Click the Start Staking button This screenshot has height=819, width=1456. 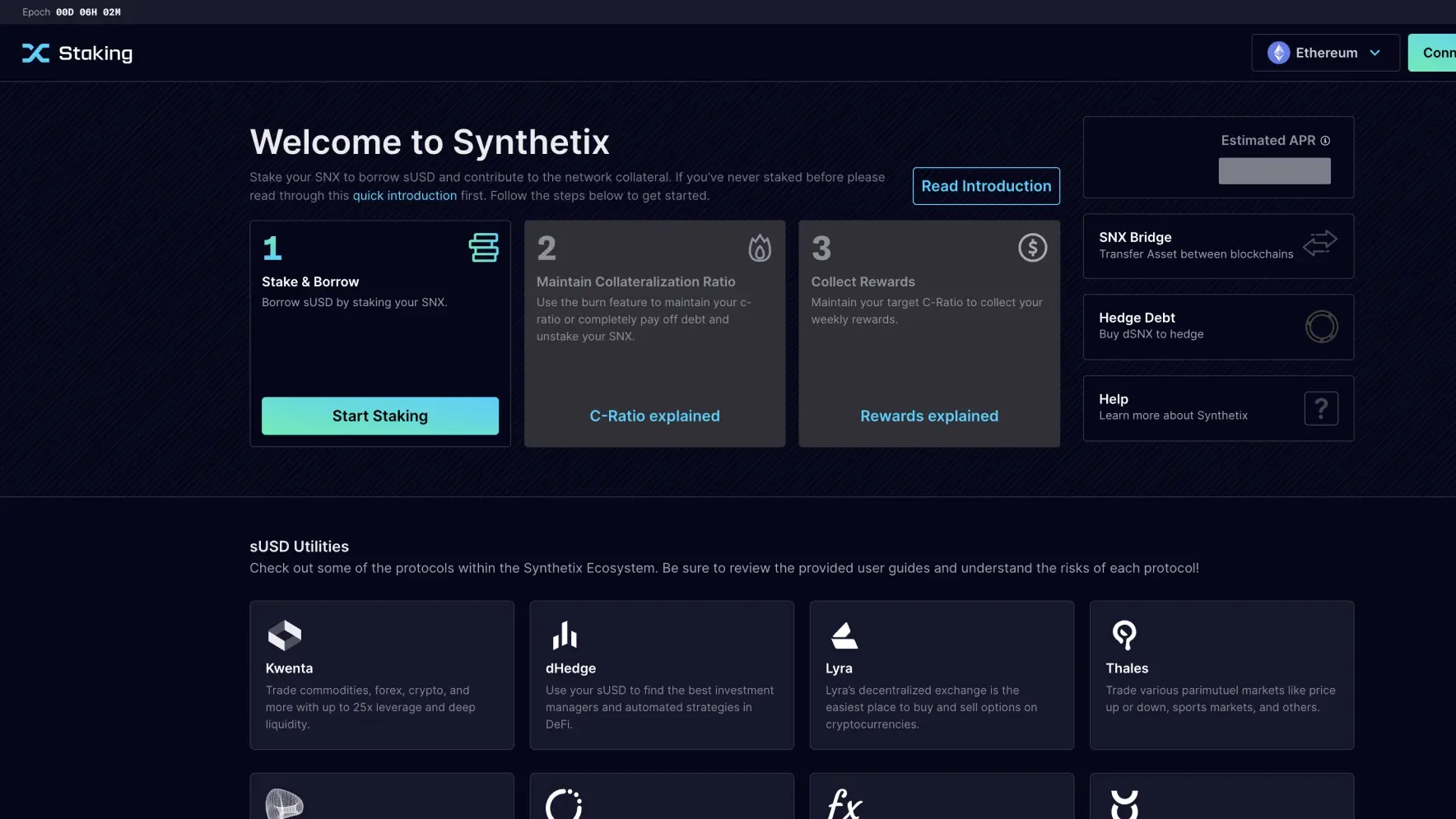pyautogui.click(x=380, y=416)
